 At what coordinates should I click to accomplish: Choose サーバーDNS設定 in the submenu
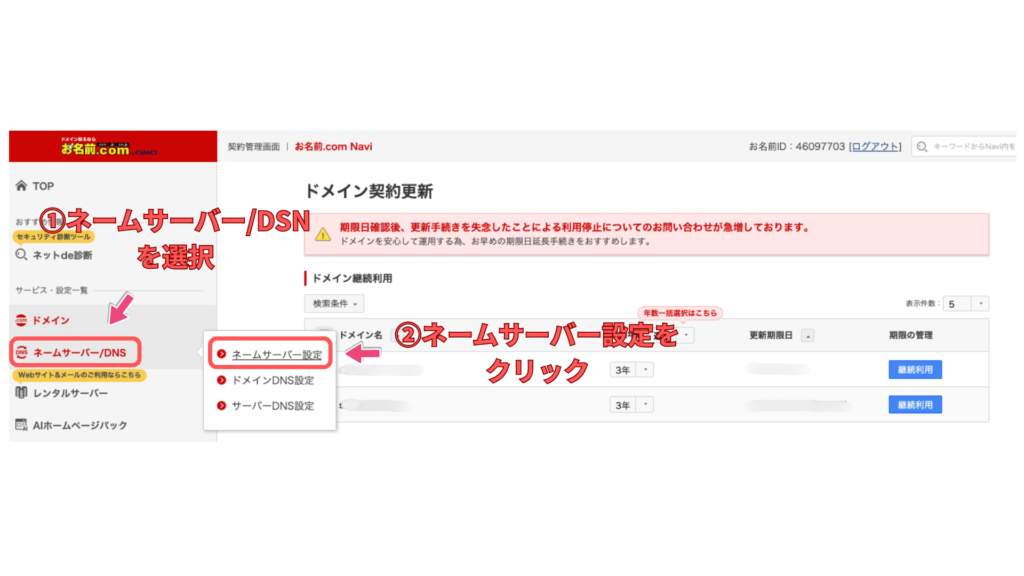[x=272, y=405]
